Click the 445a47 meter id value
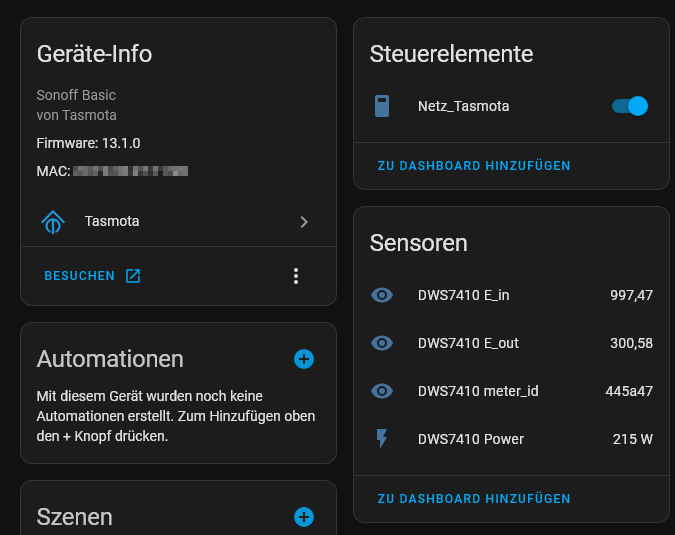 click(x=629, y=391)
